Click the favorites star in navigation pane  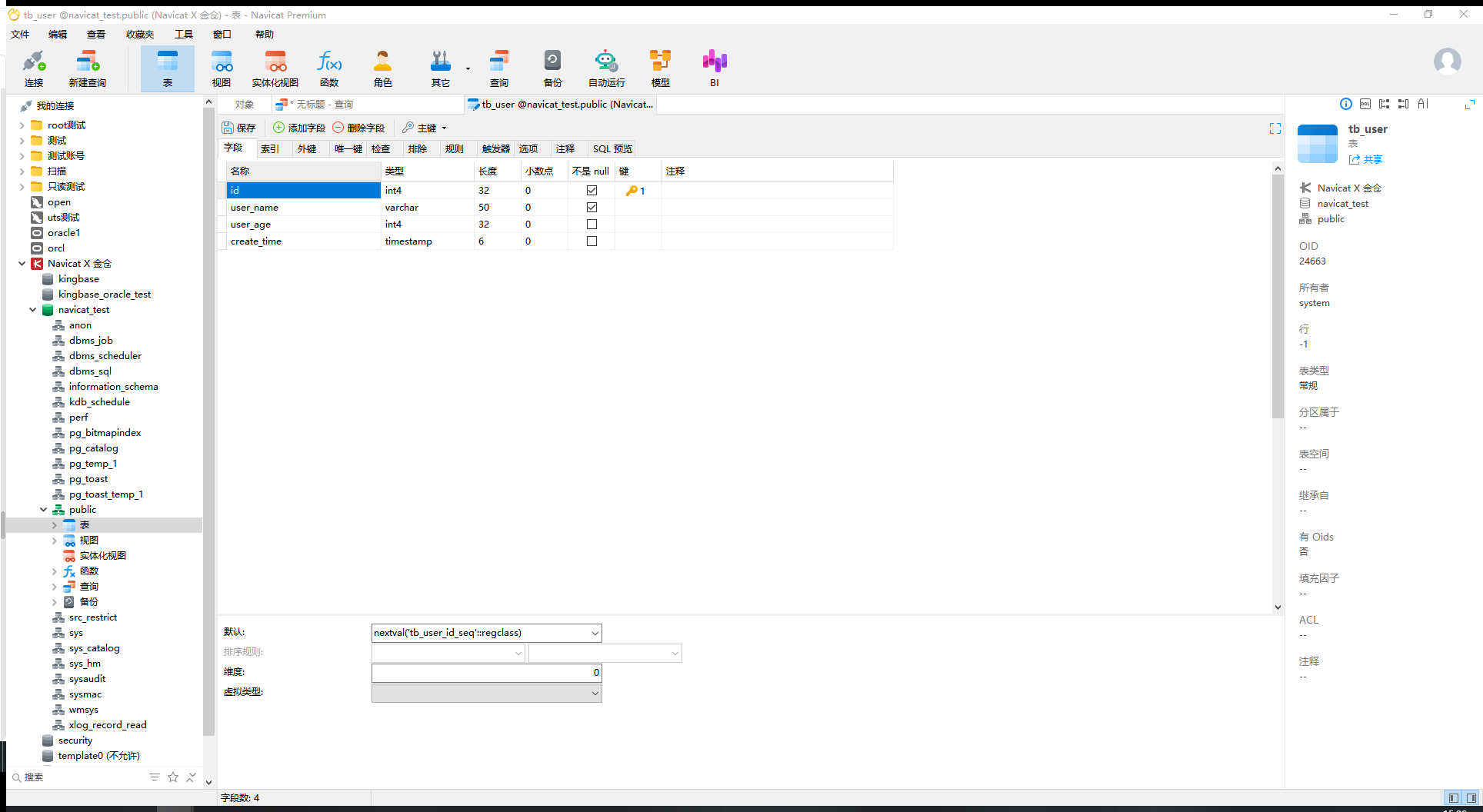173,777
